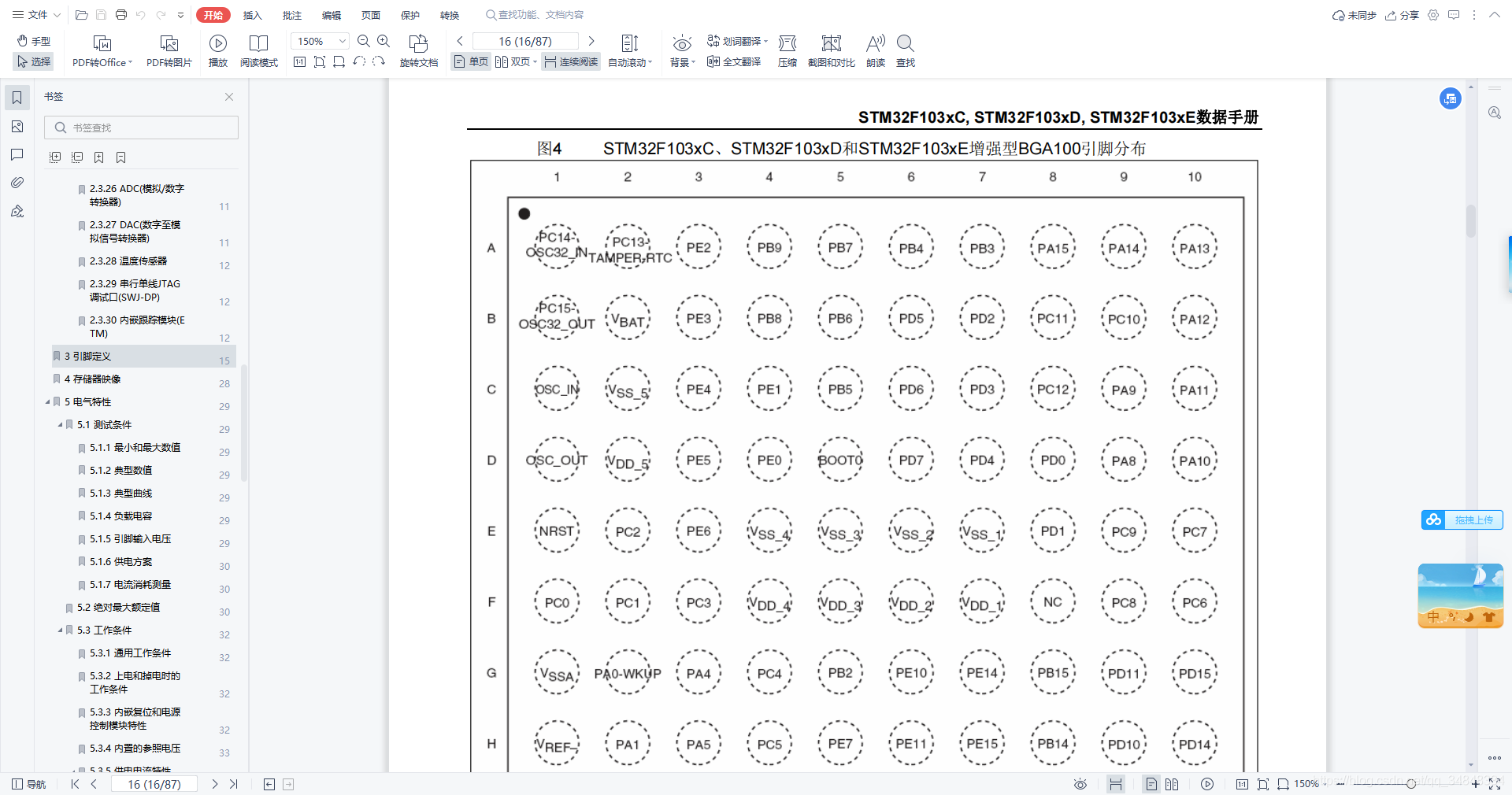Screen dimensions: 1512x795
Task: Click the rotate counterclockwise icon
Action: click(359, 61)
